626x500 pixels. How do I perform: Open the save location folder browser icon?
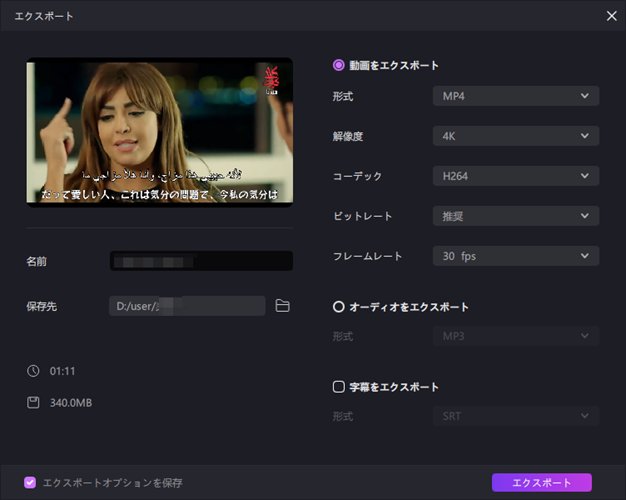282,306
